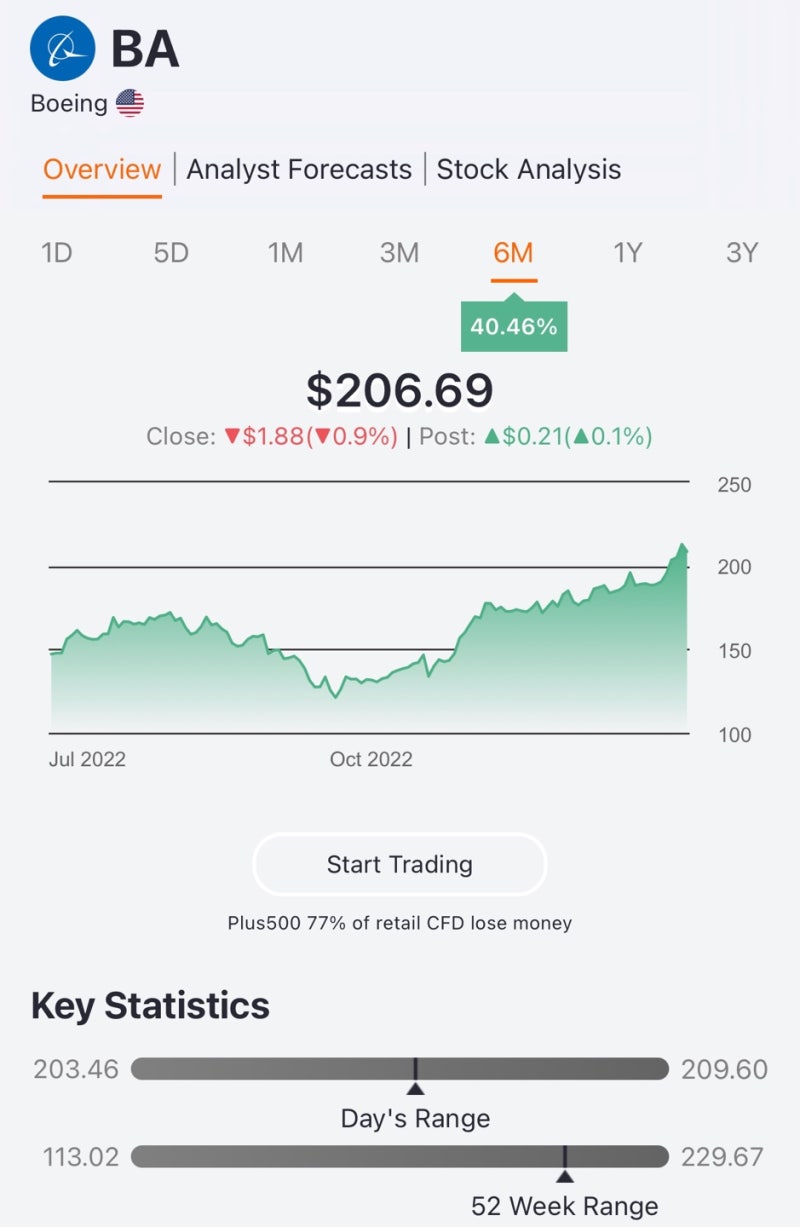Tap the US flag icon

(x=130, y=103)
